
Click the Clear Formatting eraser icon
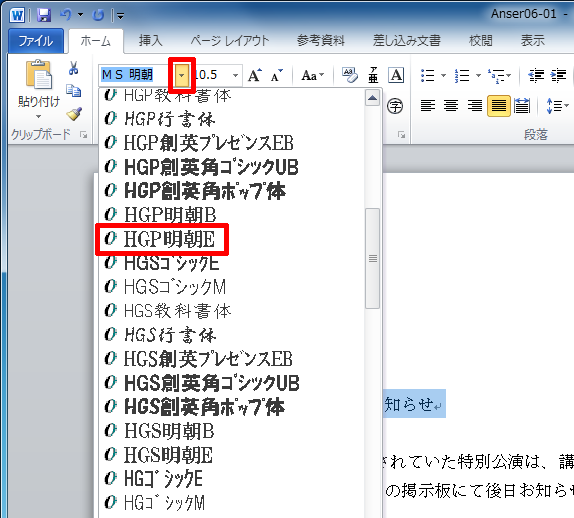(350, 75)
